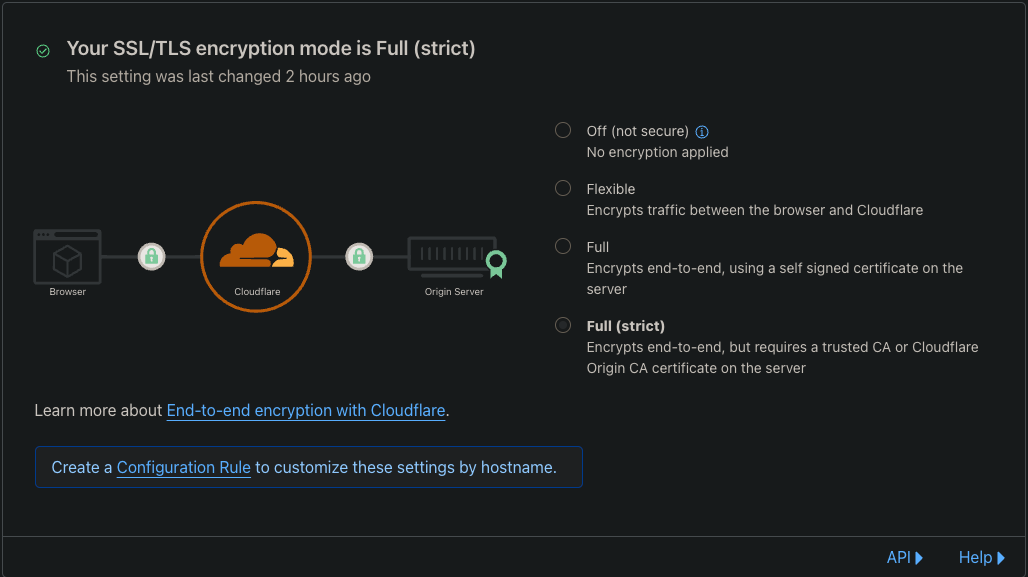
Task: Click the green certificate badge on server
Action: pyautogui.click(x=495, y=264)
